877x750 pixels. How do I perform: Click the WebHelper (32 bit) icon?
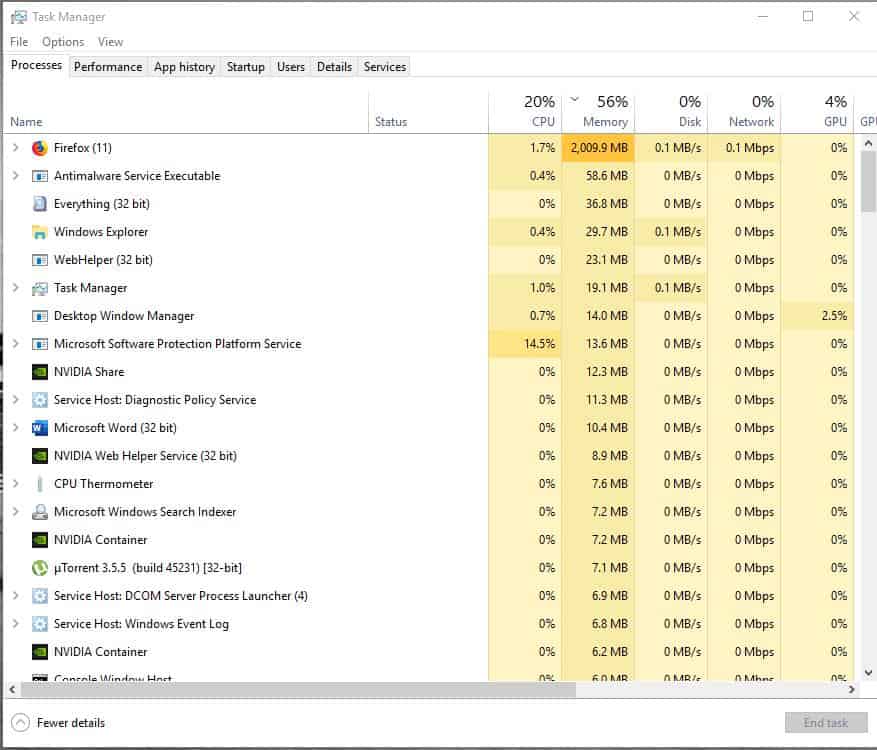point(40,260)
